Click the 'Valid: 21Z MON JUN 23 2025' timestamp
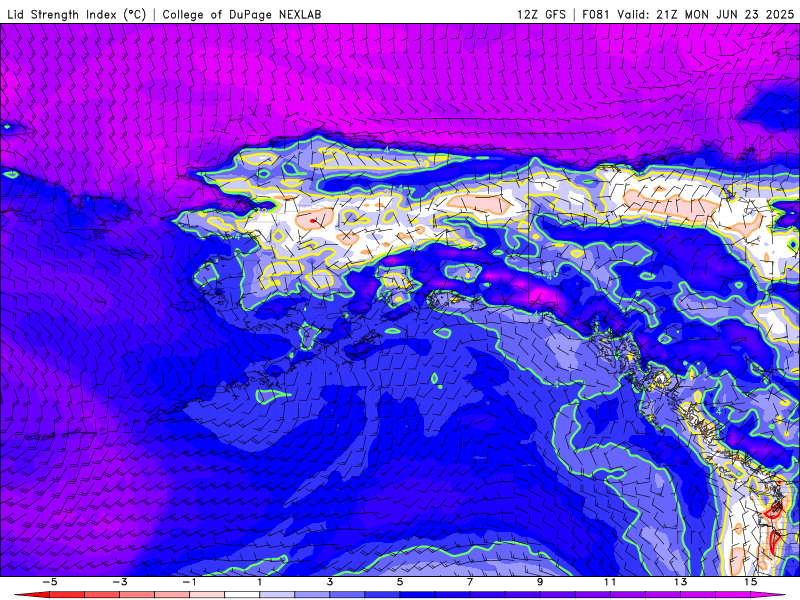Viewport: 800px width, 600px height. [x=706, y=14]
